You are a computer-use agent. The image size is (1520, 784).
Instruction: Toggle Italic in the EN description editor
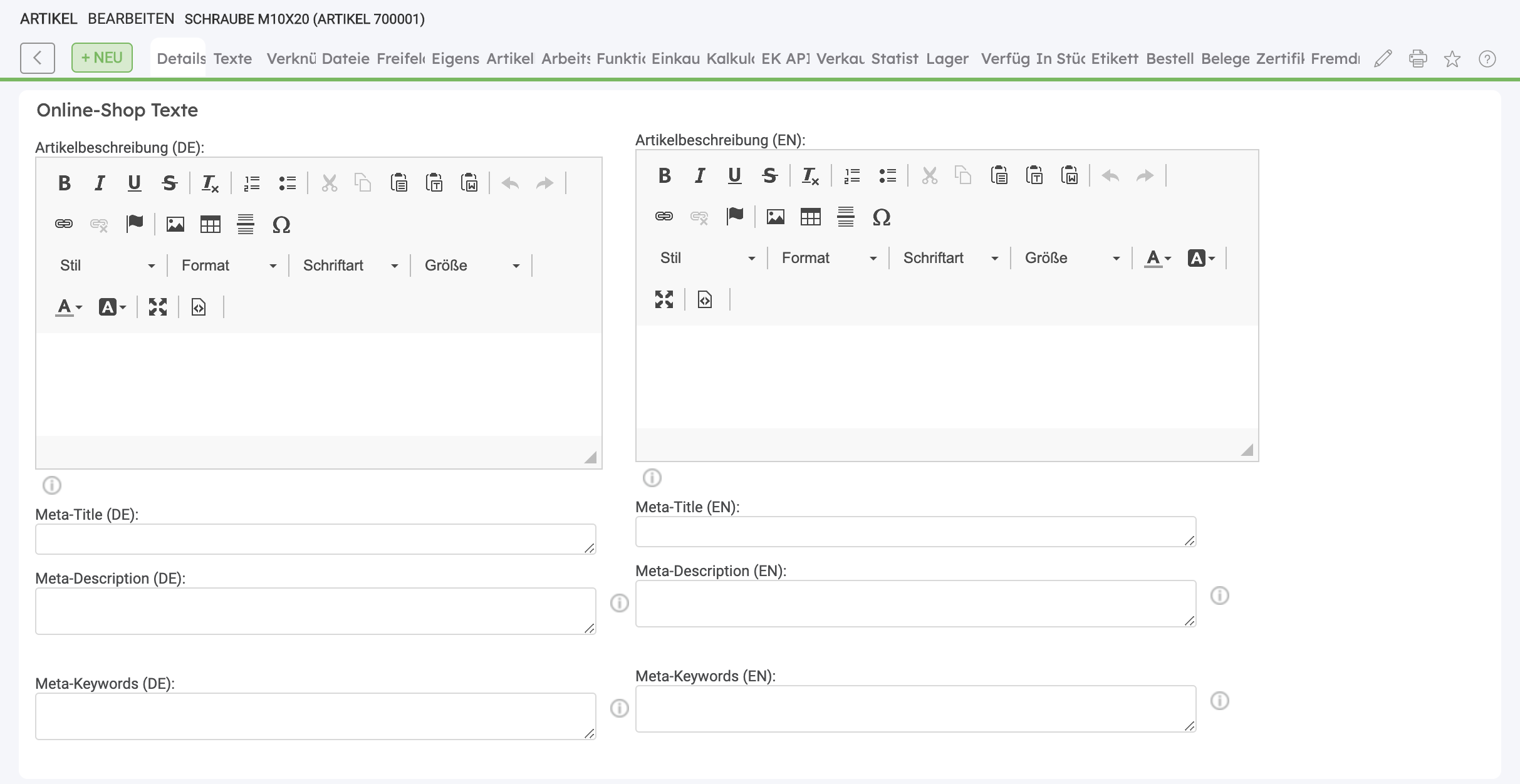click(x=700, y=176)
